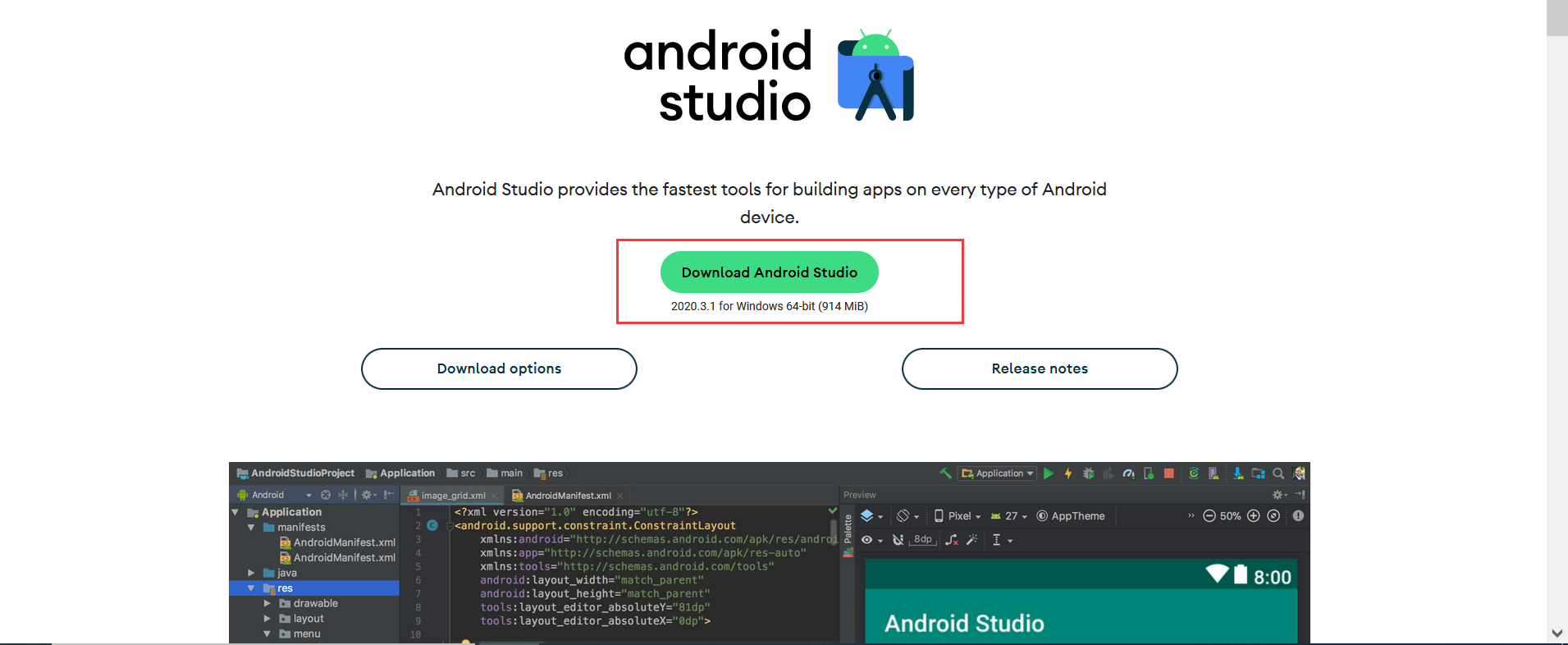The width and height of the screenshot is (1568, 645).
Task: Expand the java folder
Action: pyautogui.click(x=251, y=573)
